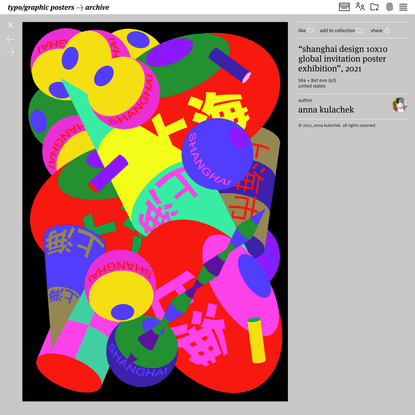Click 'add to collection' text

[337, 30]
